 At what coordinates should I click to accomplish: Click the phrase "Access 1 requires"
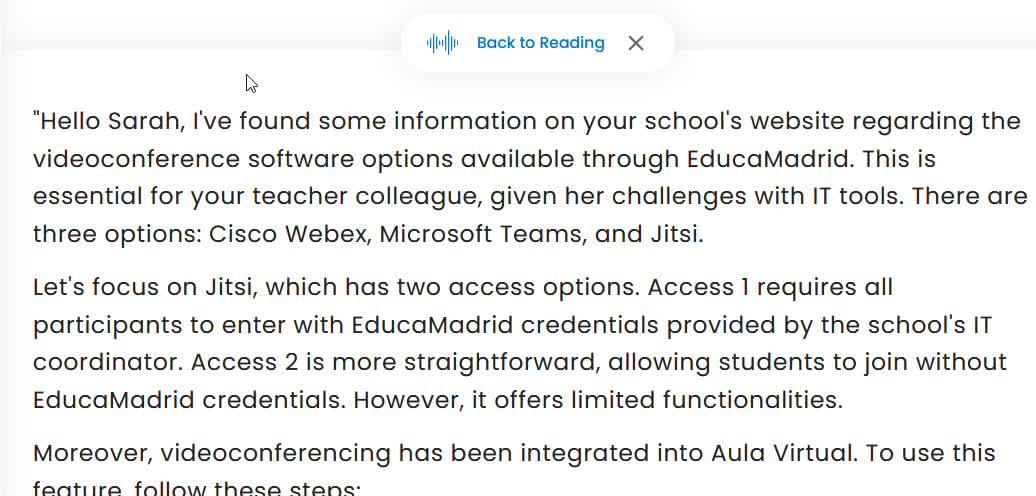click(x=736, y=288)
